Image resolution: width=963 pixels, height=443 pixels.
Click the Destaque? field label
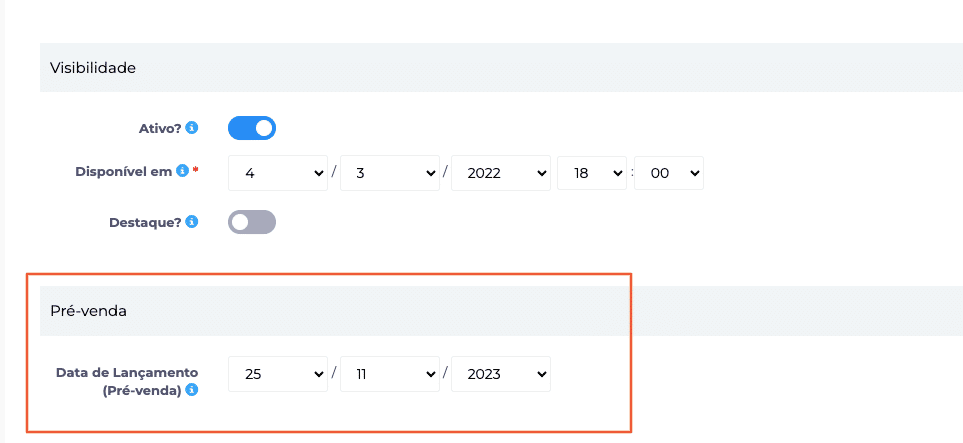(x=146, y=222)
